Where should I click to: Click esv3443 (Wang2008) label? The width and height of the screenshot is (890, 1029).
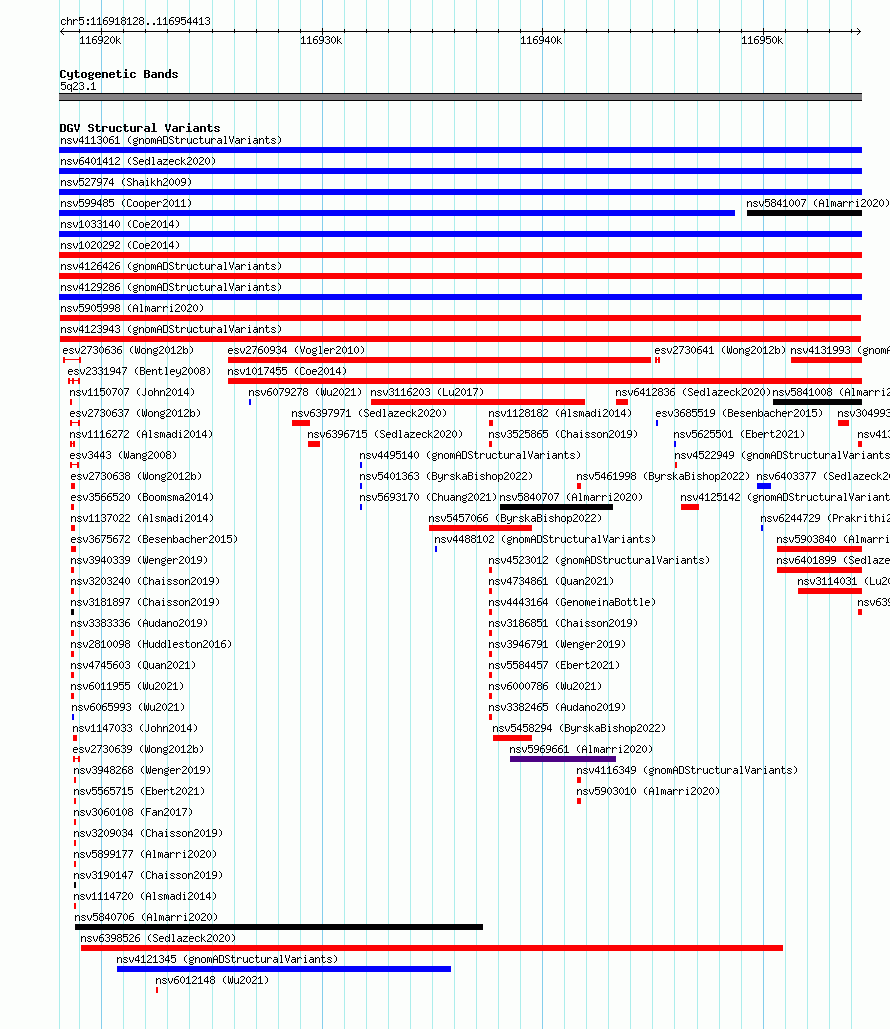(x=123, y=455)
